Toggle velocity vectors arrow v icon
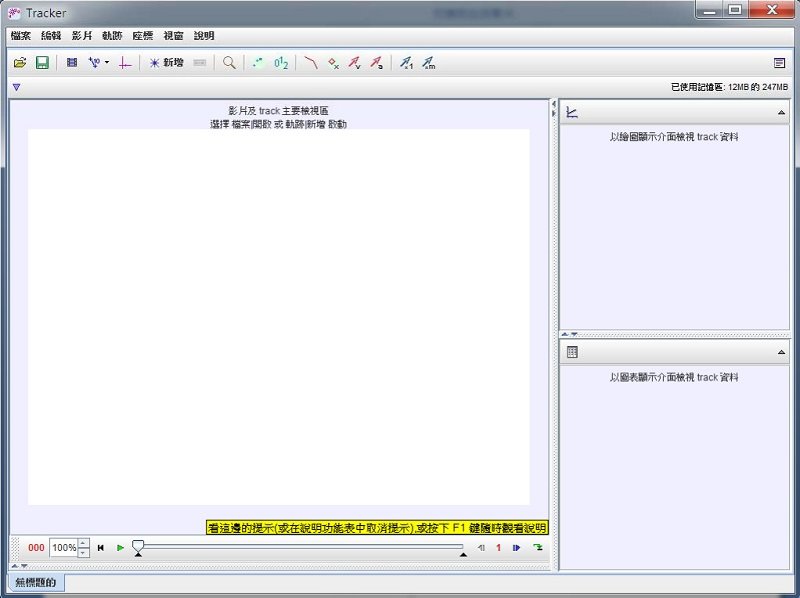Viewport: 800px width, 598px height. click(355, 63)
